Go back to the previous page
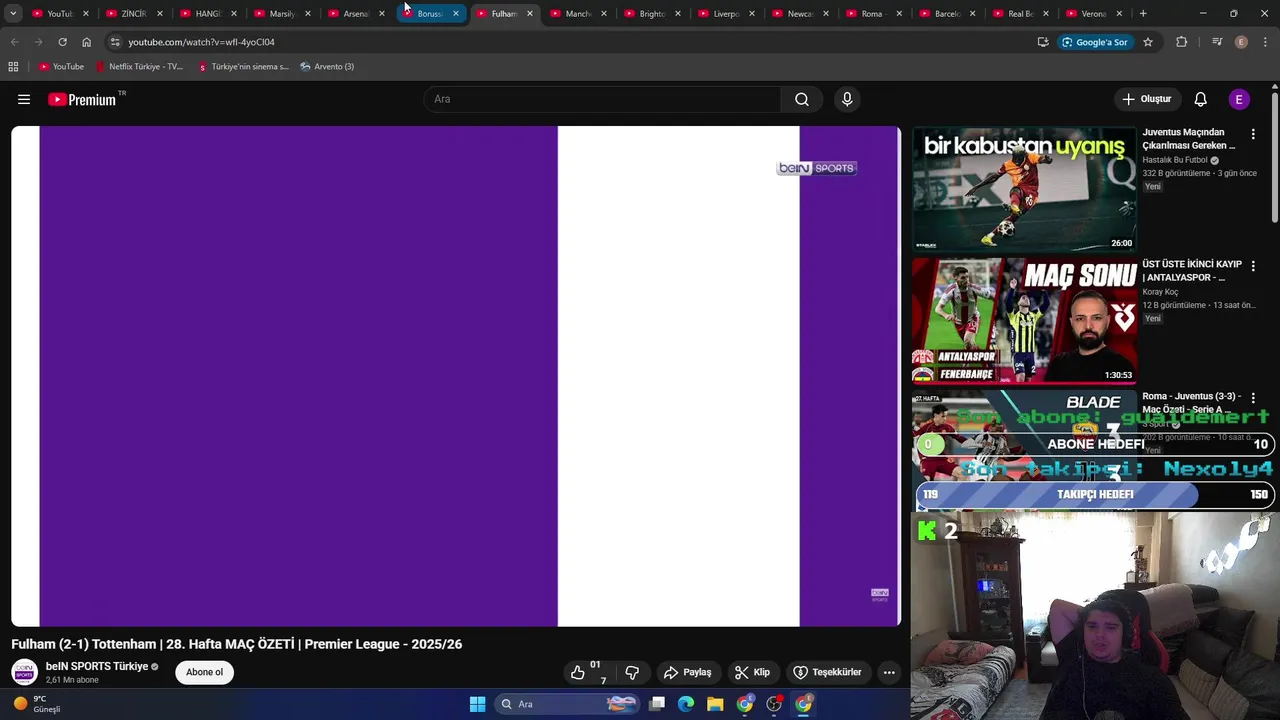This screenshot has width=1280, height=720. (x=14, y=42)
